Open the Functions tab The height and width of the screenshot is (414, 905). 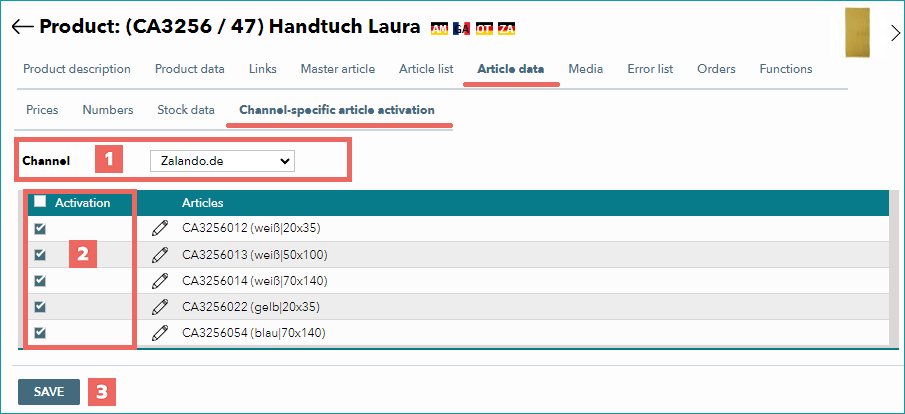pos(786,69)
